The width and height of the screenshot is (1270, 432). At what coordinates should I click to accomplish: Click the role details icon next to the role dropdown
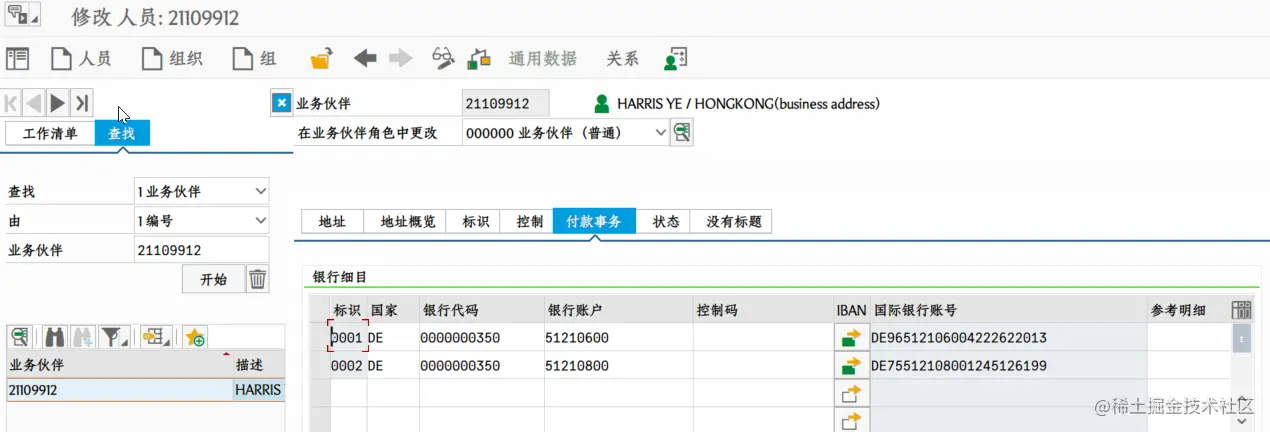[682, 132]
